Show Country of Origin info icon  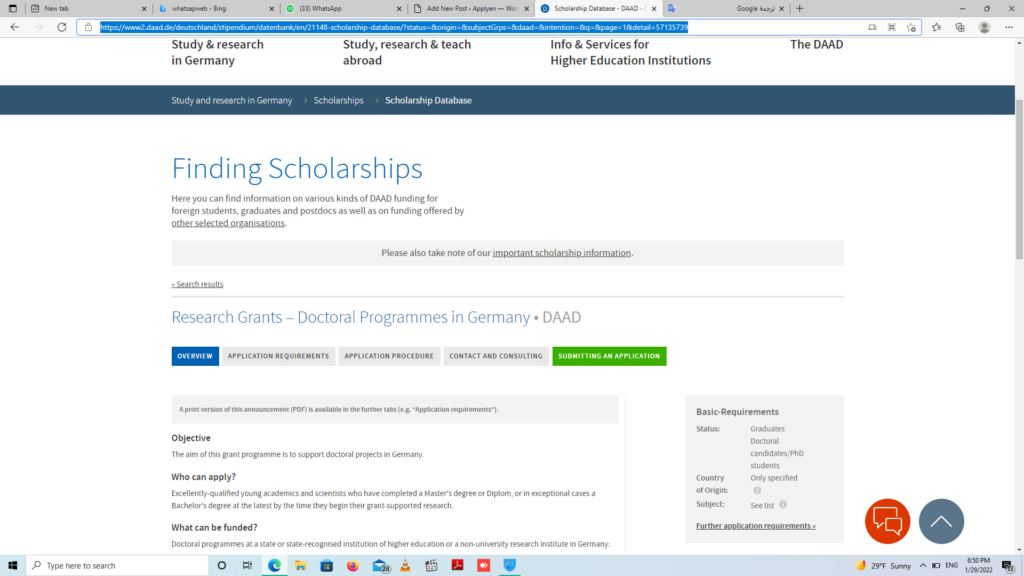point(757,490)
